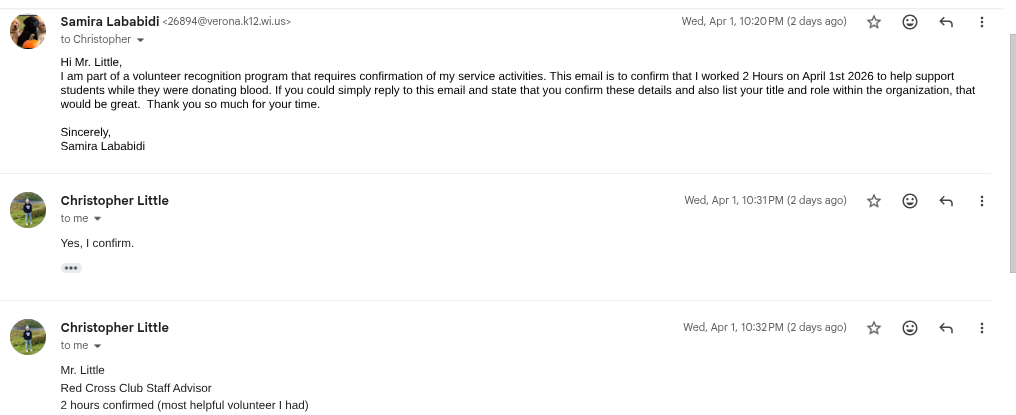Reply to the 10:31 PM message
Viewport: 1016px width, 415px height.
pos(946,201)
